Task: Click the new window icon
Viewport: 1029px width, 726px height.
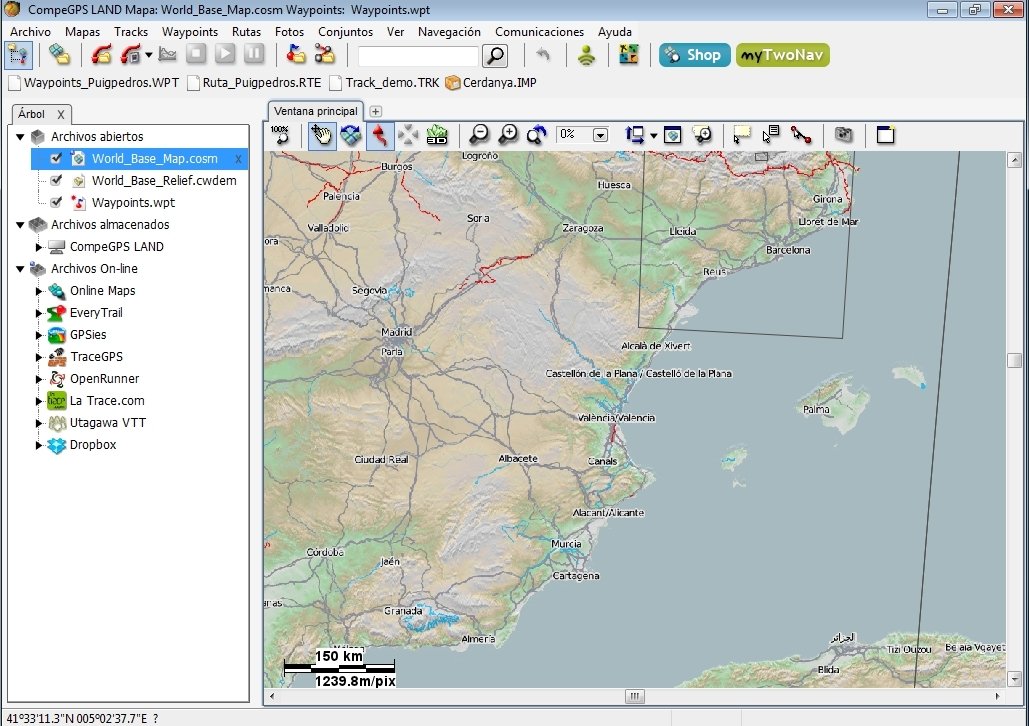Action: point(885,135)
